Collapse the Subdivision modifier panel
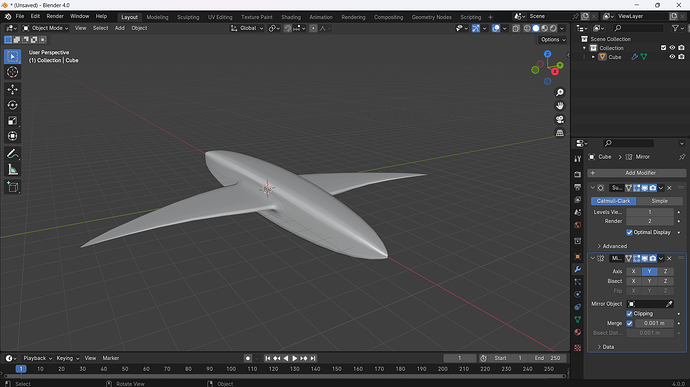690x387 pixels. point(593,188)
